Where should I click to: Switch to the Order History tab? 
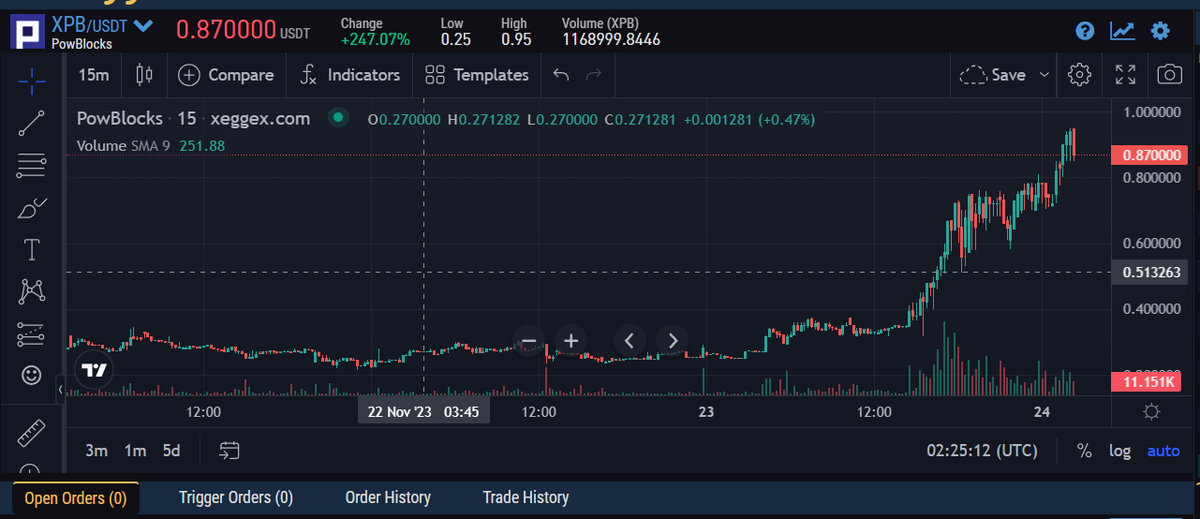(388, 498)
